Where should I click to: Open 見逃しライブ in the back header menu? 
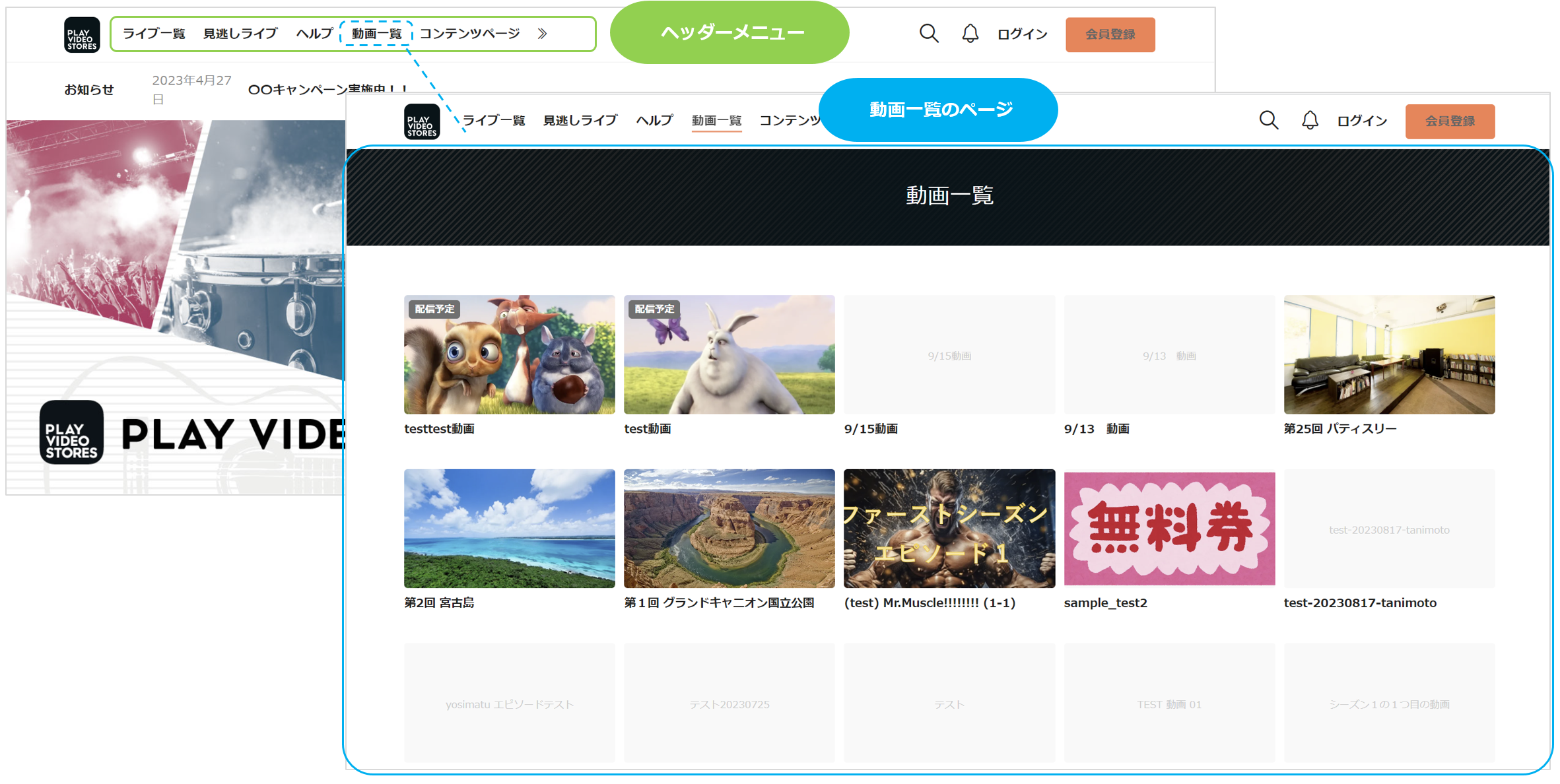coord(240,34)
